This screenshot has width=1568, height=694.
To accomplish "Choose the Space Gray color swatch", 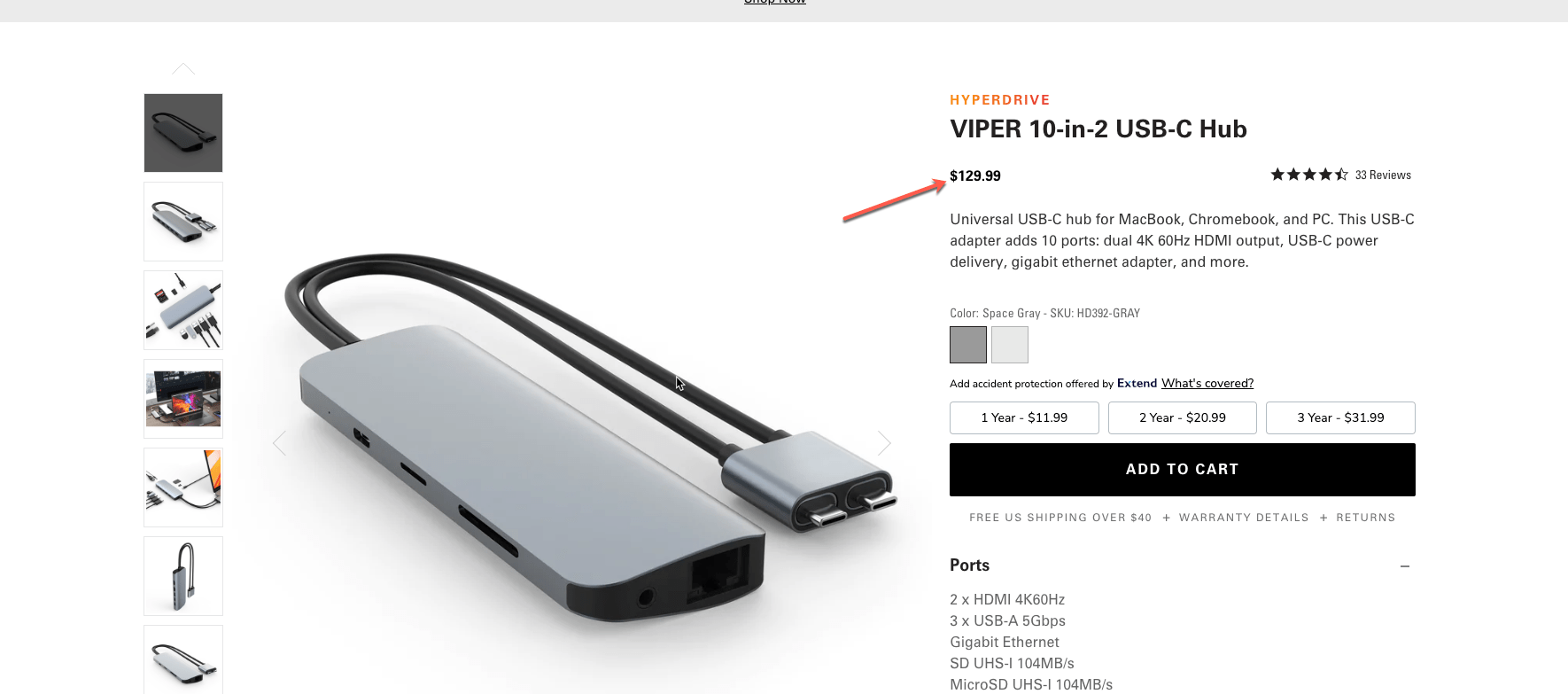I will point(968,345).
